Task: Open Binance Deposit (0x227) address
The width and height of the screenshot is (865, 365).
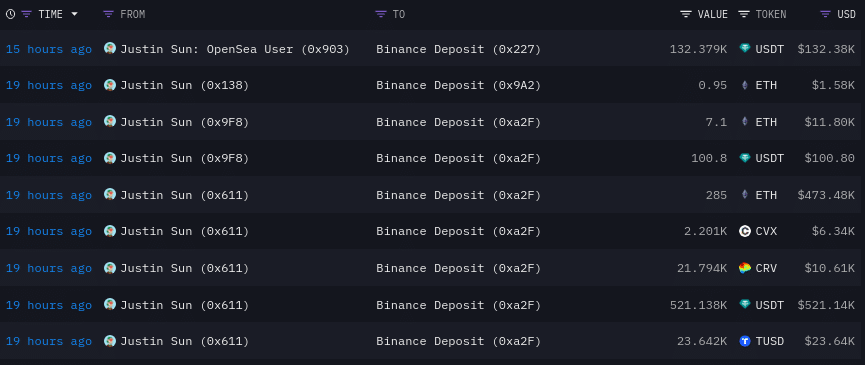Action: (458, 49)
